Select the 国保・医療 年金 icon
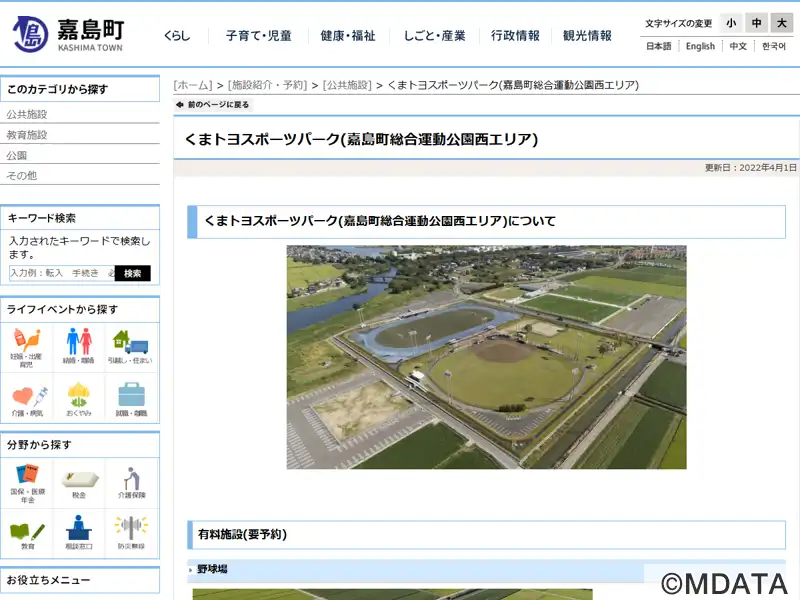Viewport: 800px width, 600px height. [x=27, y=482]
